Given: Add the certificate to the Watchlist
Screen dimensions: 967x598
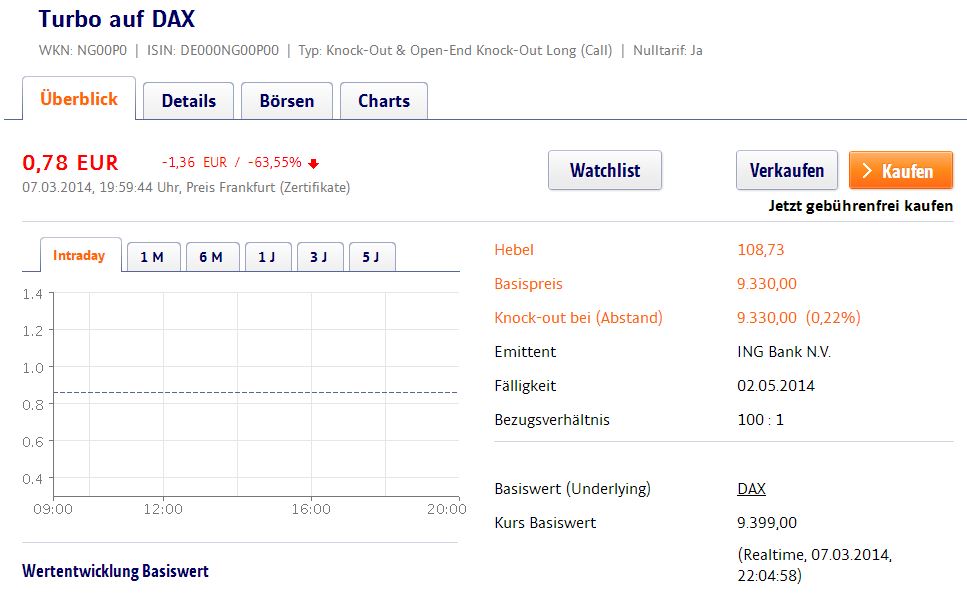Looking at the screenshot, I should pos(604,170).
